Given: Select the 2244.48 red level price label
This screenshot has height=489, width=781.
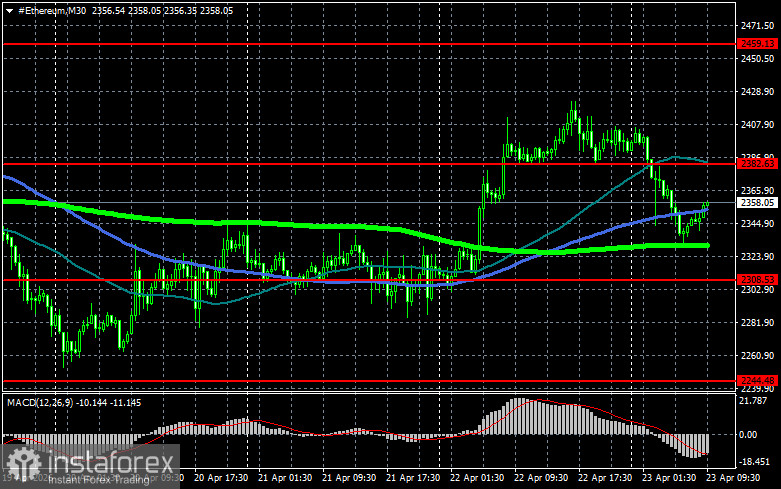Looking at the screenshot, I should (x=757, y=380).
